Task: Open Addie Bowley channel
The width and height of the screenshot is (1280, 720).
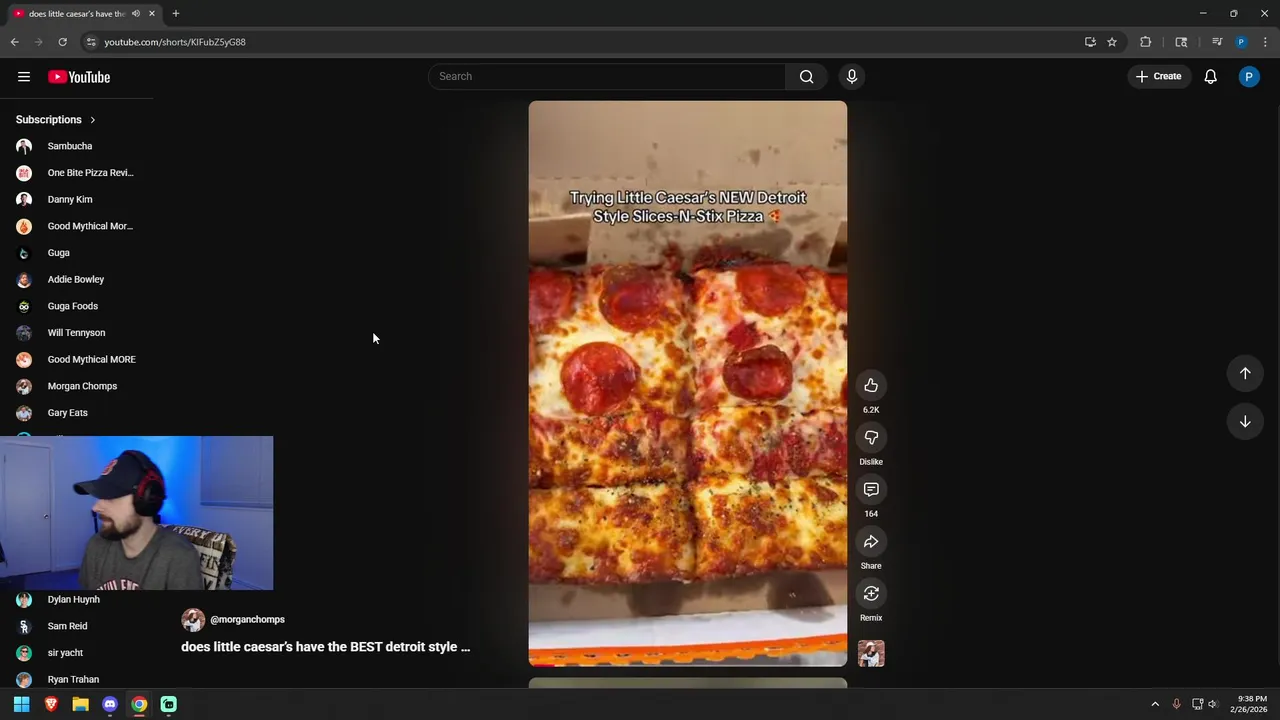Action: coord(77,280)
